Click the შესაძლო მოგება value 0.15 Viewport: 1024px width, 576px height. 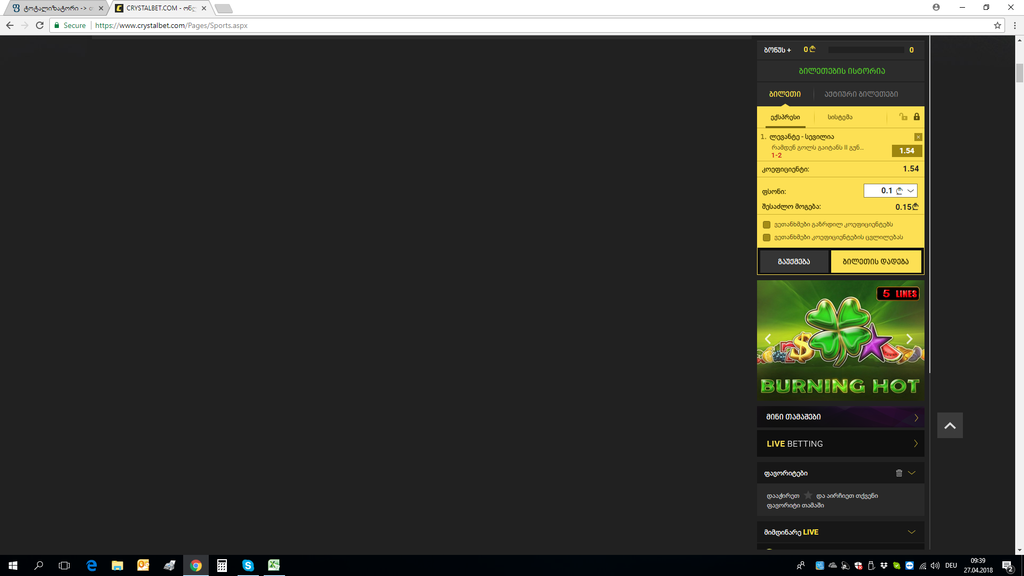click(x=906, y=207)
